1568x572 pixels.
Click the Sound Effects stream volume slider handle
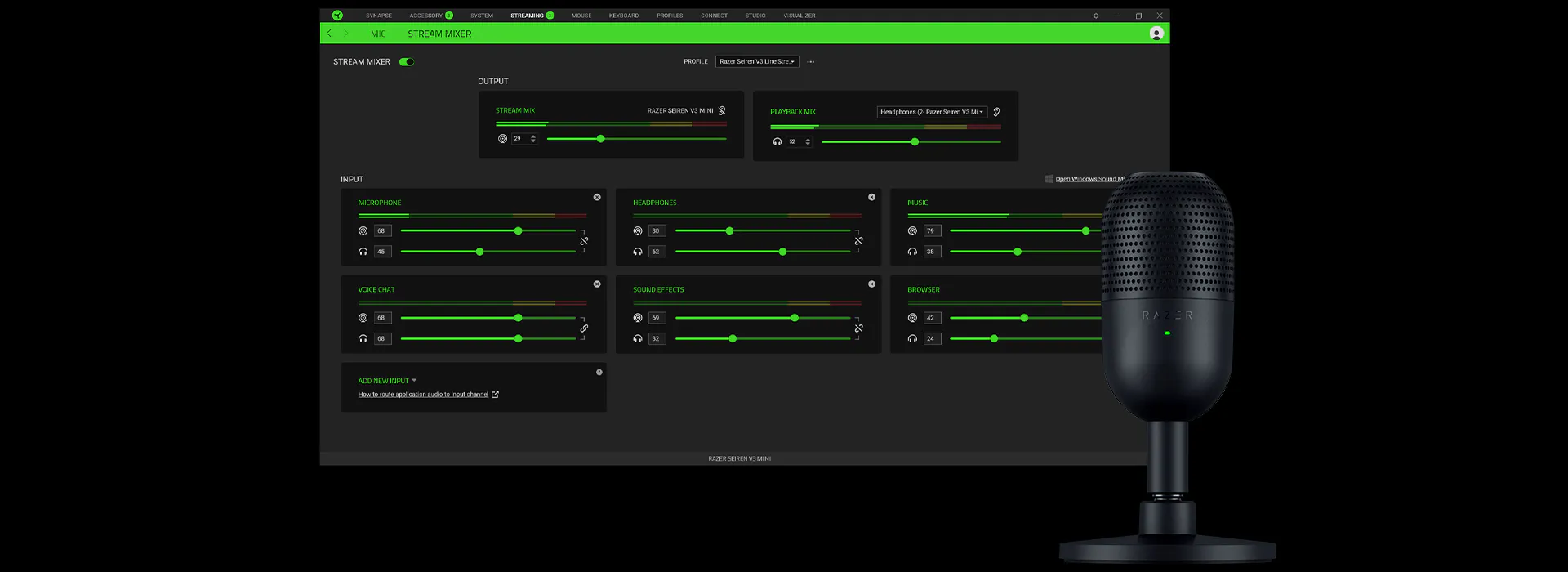tap(795, 318)
